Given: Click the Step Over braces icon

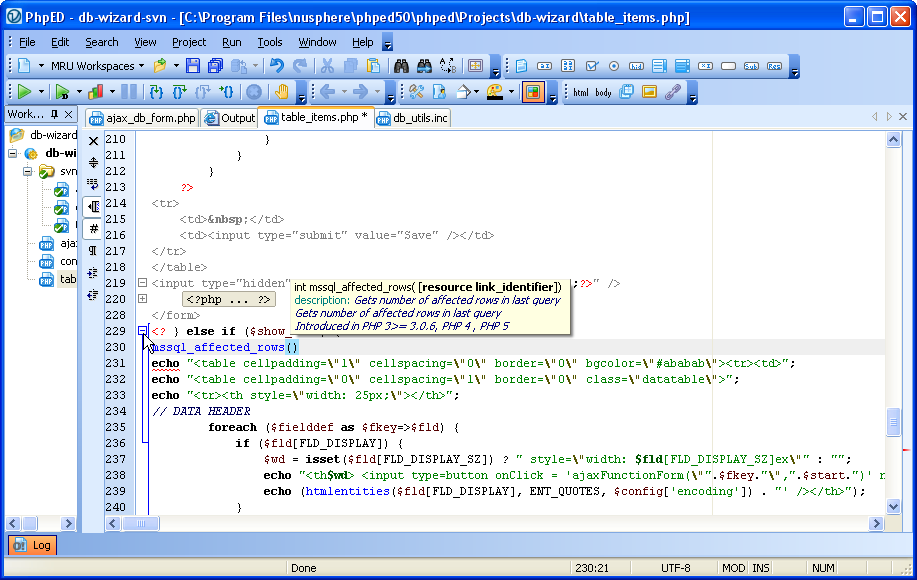Looking at the screenshot, I should click(179, 92).
